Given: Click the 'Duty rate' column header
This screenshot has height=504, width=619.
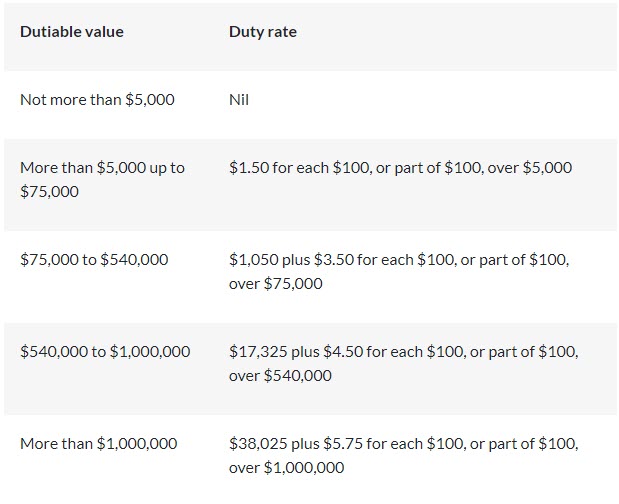Looking at the screenshot, I should pos(262,32).
